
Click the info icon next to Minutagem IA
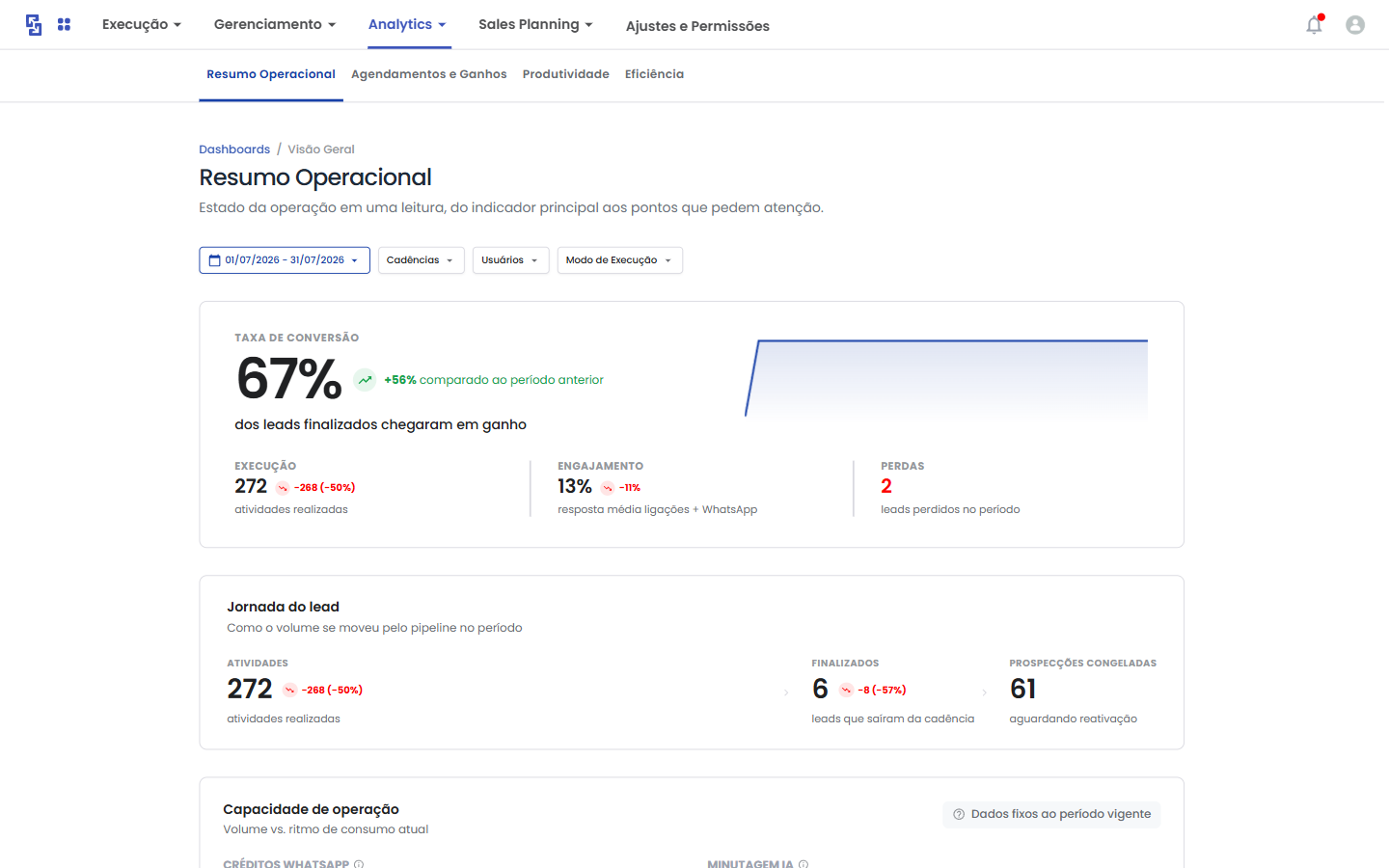click(x=803, y=864)
